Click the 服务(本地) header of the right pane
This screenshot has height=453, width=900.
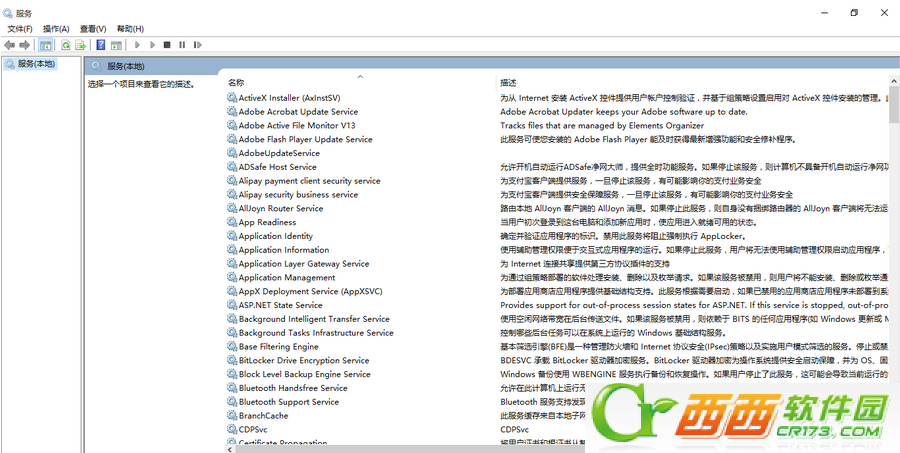point(126,66)
